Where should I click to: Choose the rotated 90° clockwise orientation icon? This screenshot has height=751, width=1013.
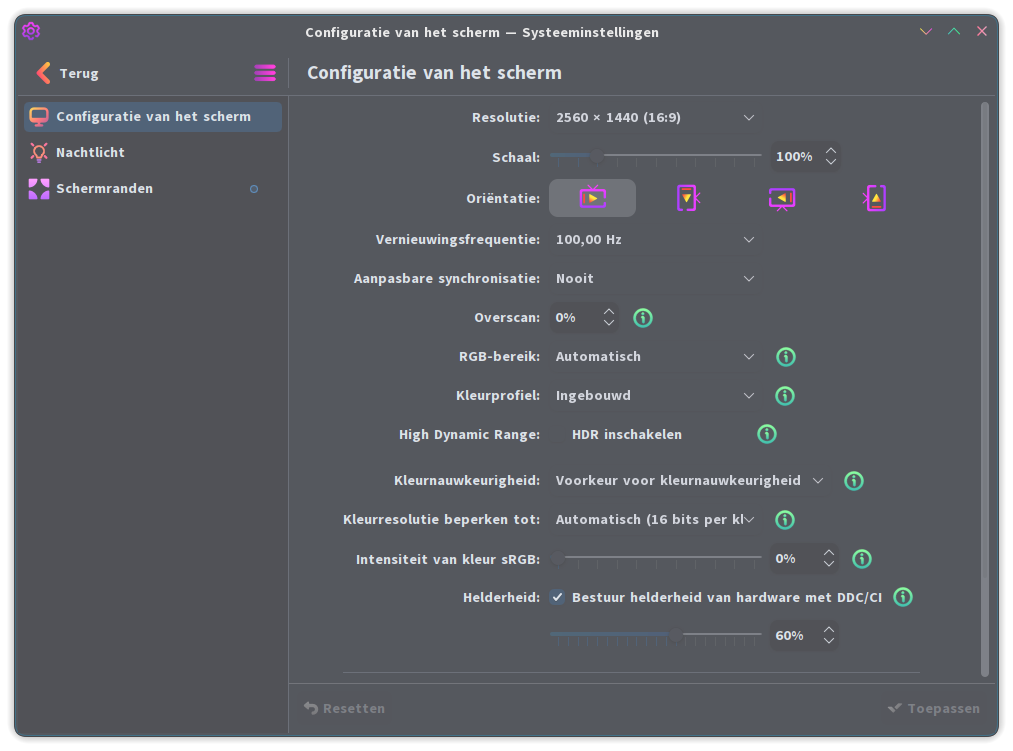[x=687, y=198]
